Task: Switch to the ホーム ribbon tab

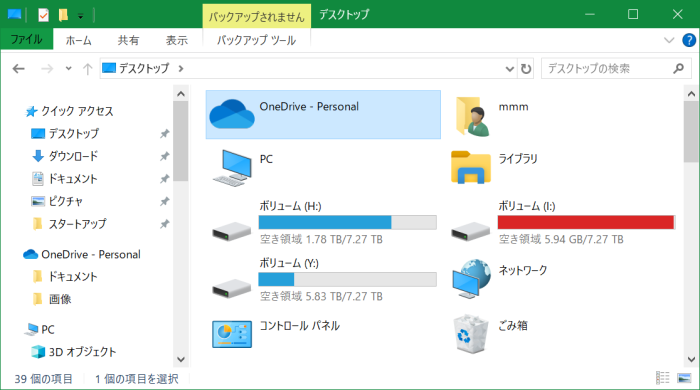Action: tap(79, 40)
